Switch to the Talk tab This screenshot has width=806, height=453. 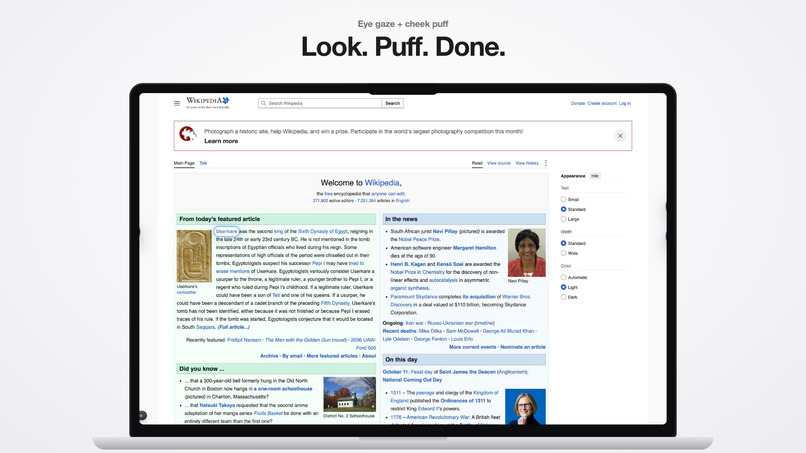pos(203,163)
